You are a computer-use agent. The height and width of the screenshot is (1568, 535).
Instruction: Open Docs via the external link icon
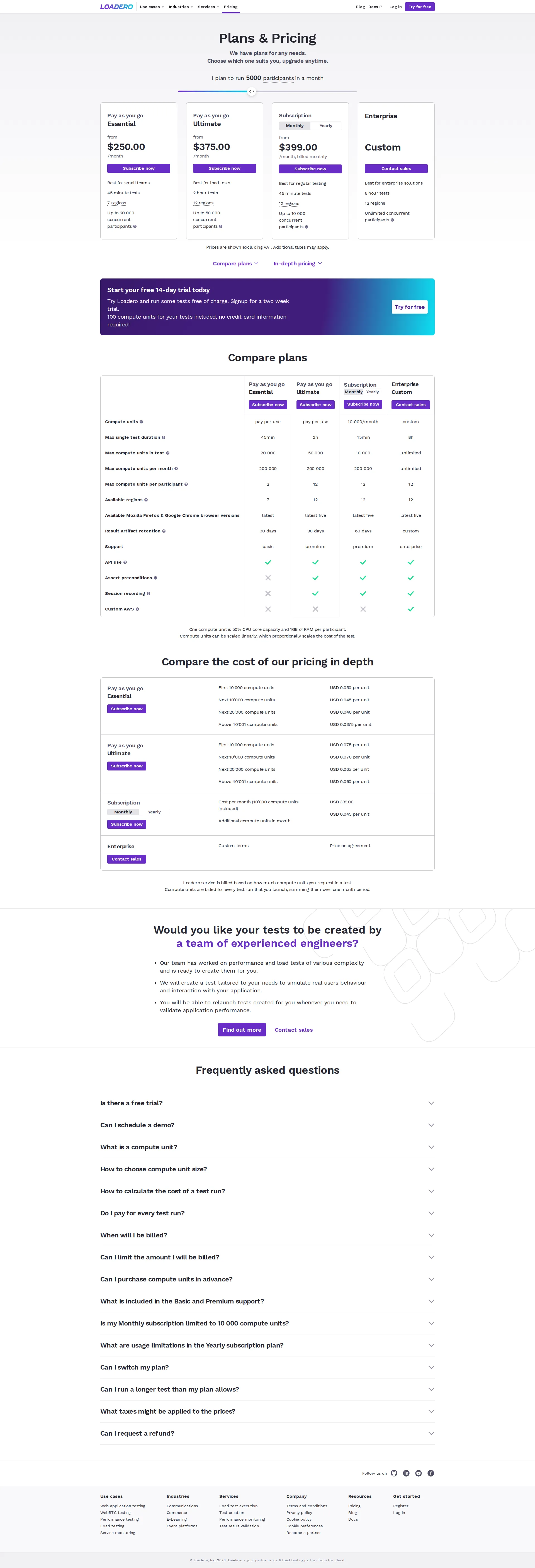coord(381,7)
